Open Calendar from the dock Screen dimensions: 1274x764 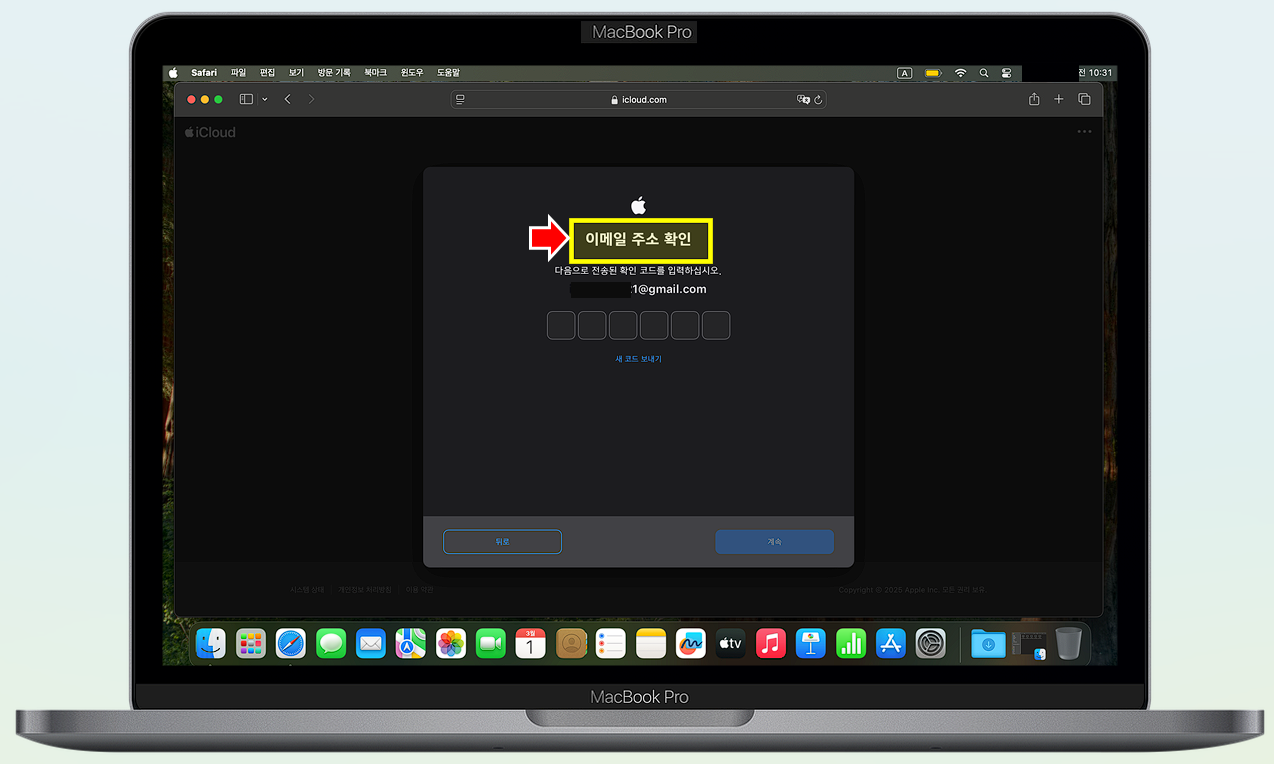531,643
